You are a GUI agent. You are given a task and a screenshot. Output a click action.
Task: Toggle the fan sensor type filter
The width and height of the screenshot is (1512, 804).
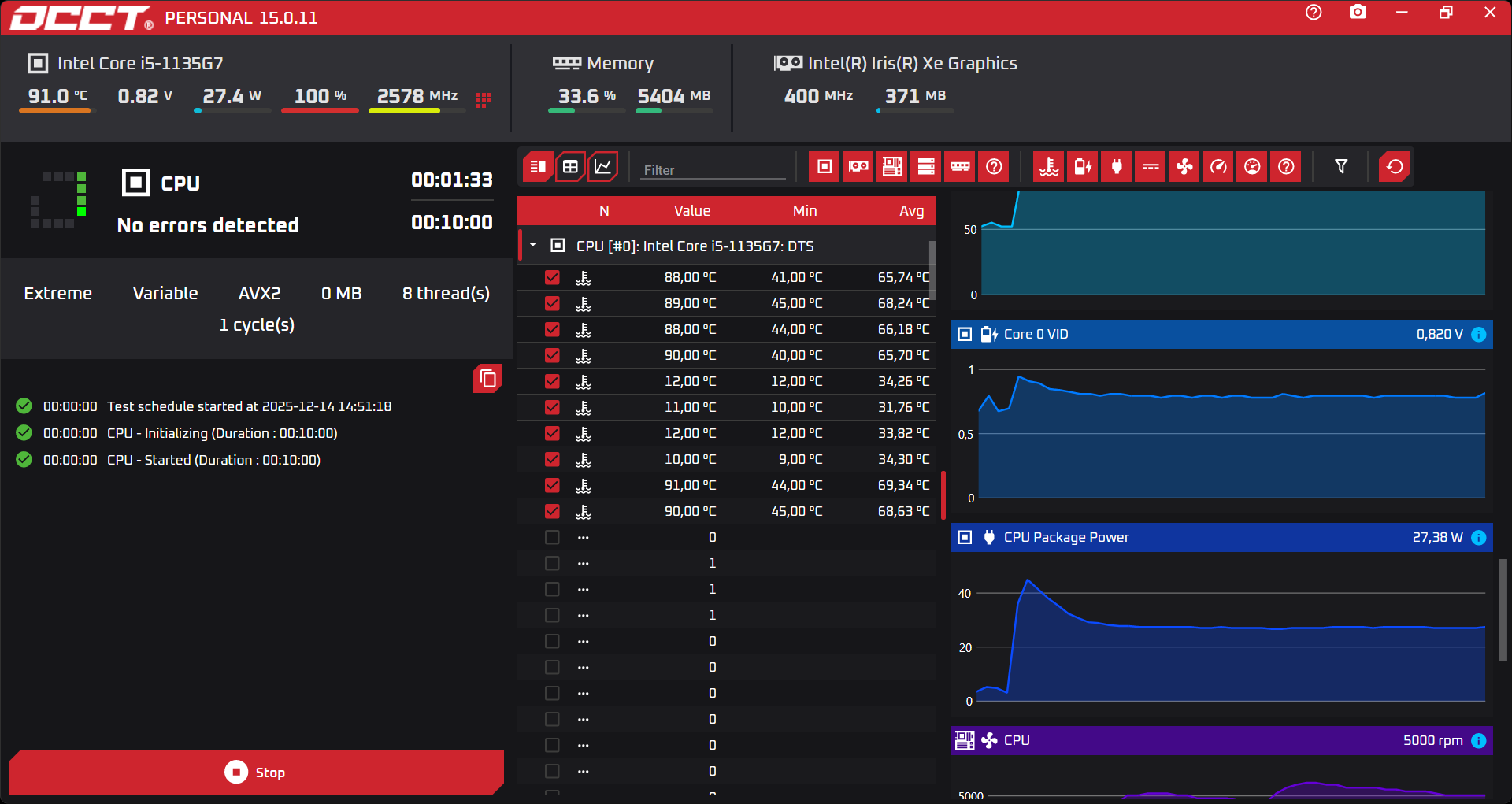(x=1184, y=167)
